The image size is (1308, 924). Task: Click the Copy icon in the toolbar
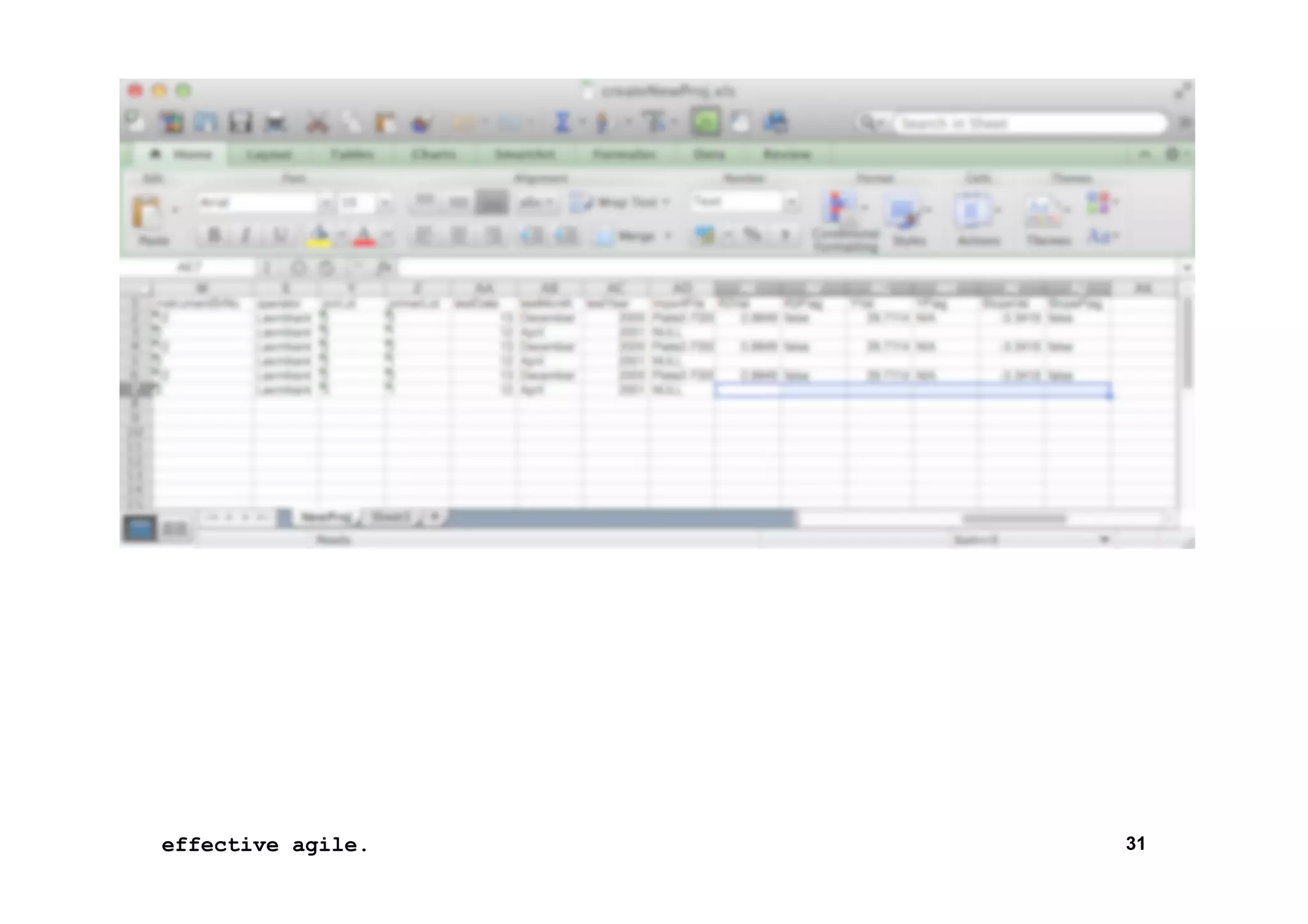[351, 122]
